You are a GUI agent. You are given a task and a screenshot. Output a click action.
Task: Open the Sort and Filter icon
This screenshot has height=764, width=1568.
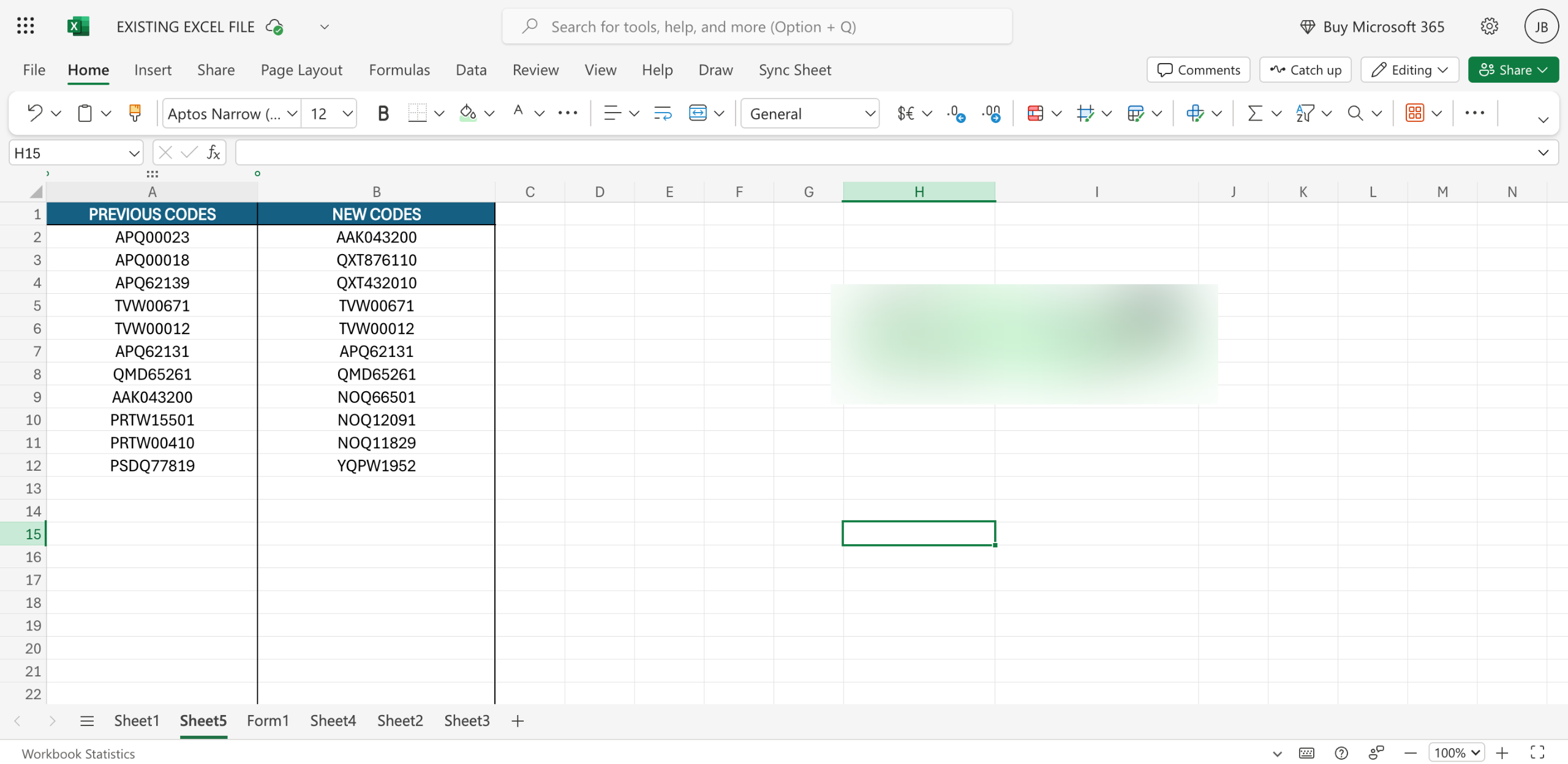pyautogui.click(x=1305, y=113)
